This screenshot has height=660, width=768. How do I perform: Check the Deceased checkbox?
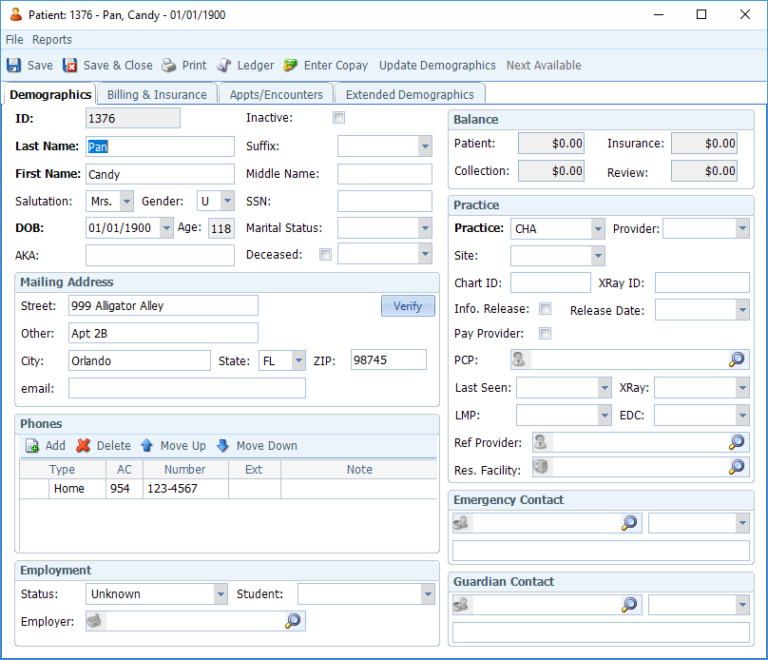325,255
